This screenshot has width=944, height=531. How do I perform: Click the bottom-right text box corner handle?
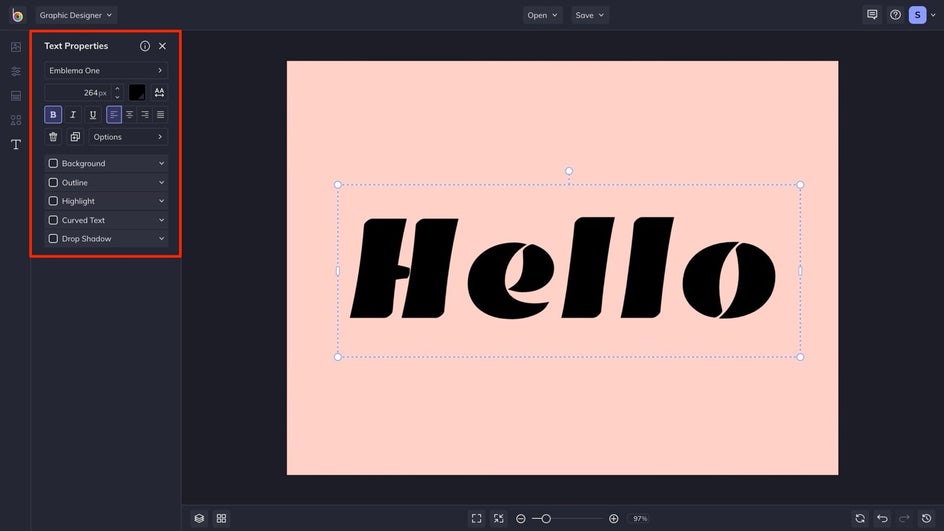(800, 357)
